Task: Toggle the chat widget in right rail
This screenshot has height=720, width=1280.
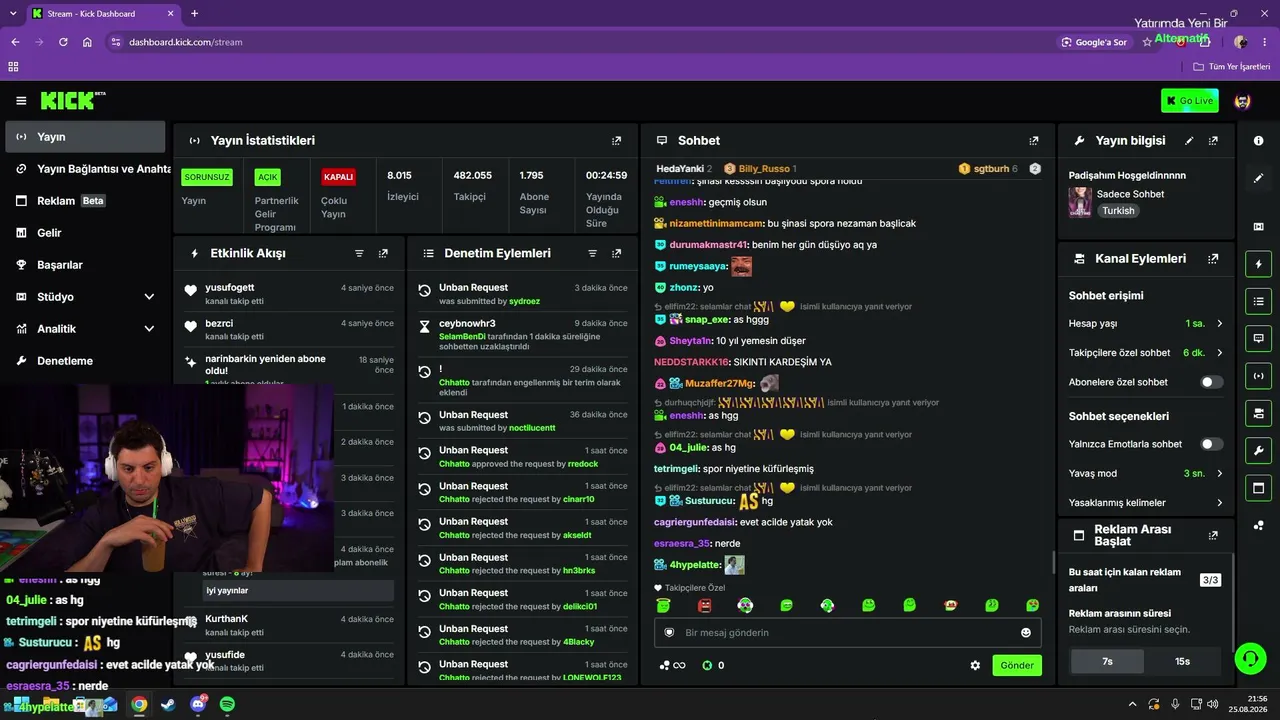Action: [x=1258, y=339]
